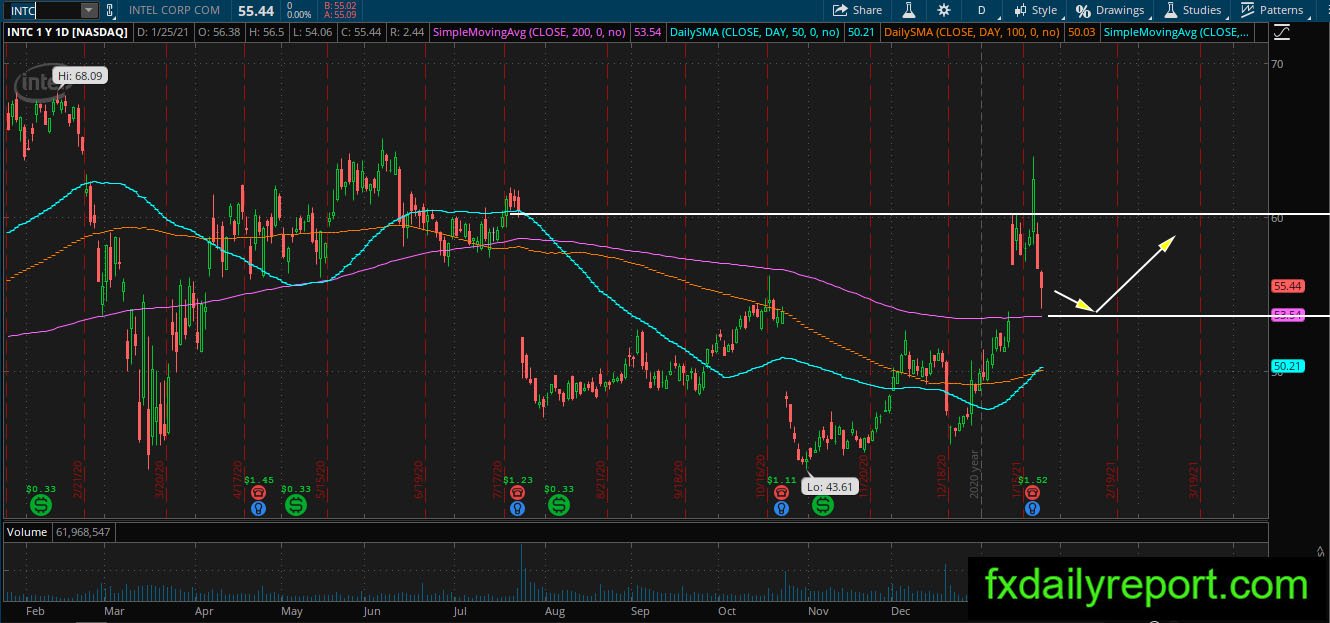The height and width of the screenshot is (623, 1330).
Task: Click the Aug label on the time axis
Action: 555,611
